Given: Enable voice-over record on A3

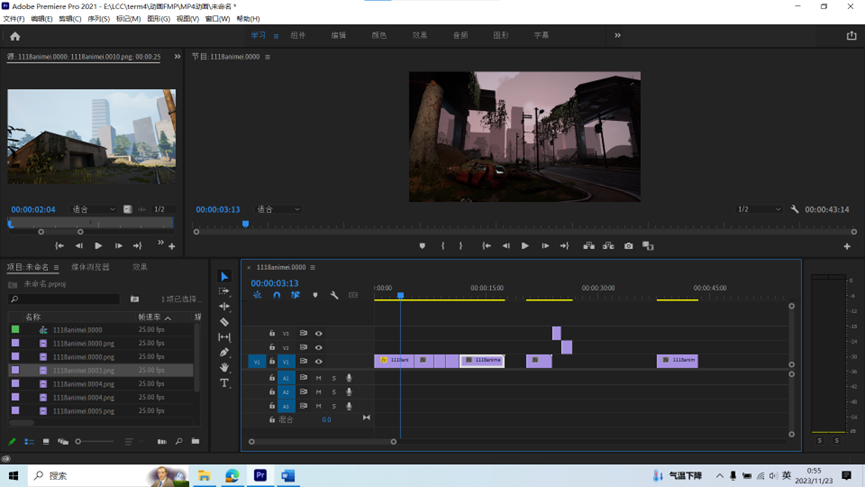Looking at the screenshot, I should [349, 406].
